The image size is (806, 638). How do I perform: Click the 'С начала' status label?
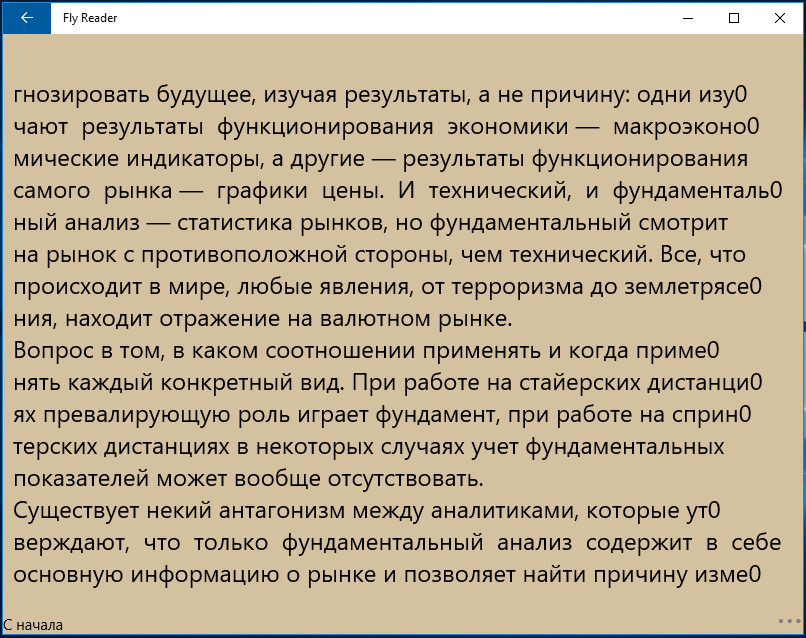point(33,625)
